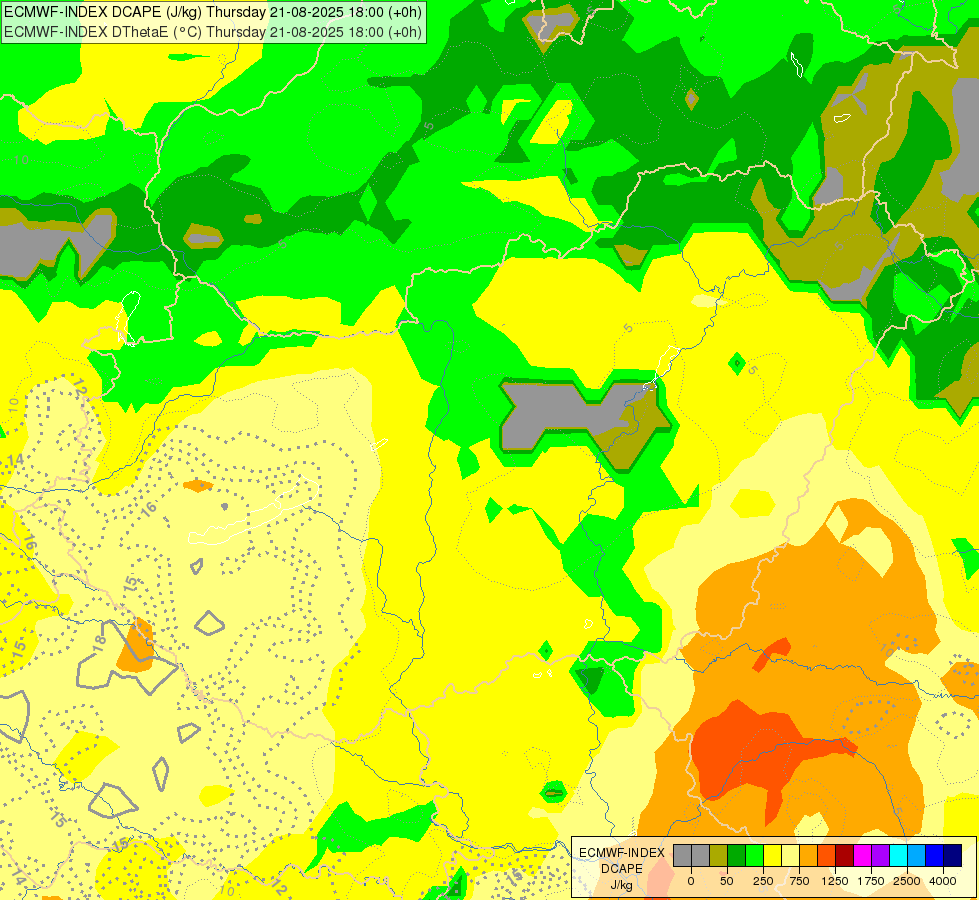Screen dimensions: 979x900
Task: Click the DCAPE title line in header
Action: click(x=212, y=12)
